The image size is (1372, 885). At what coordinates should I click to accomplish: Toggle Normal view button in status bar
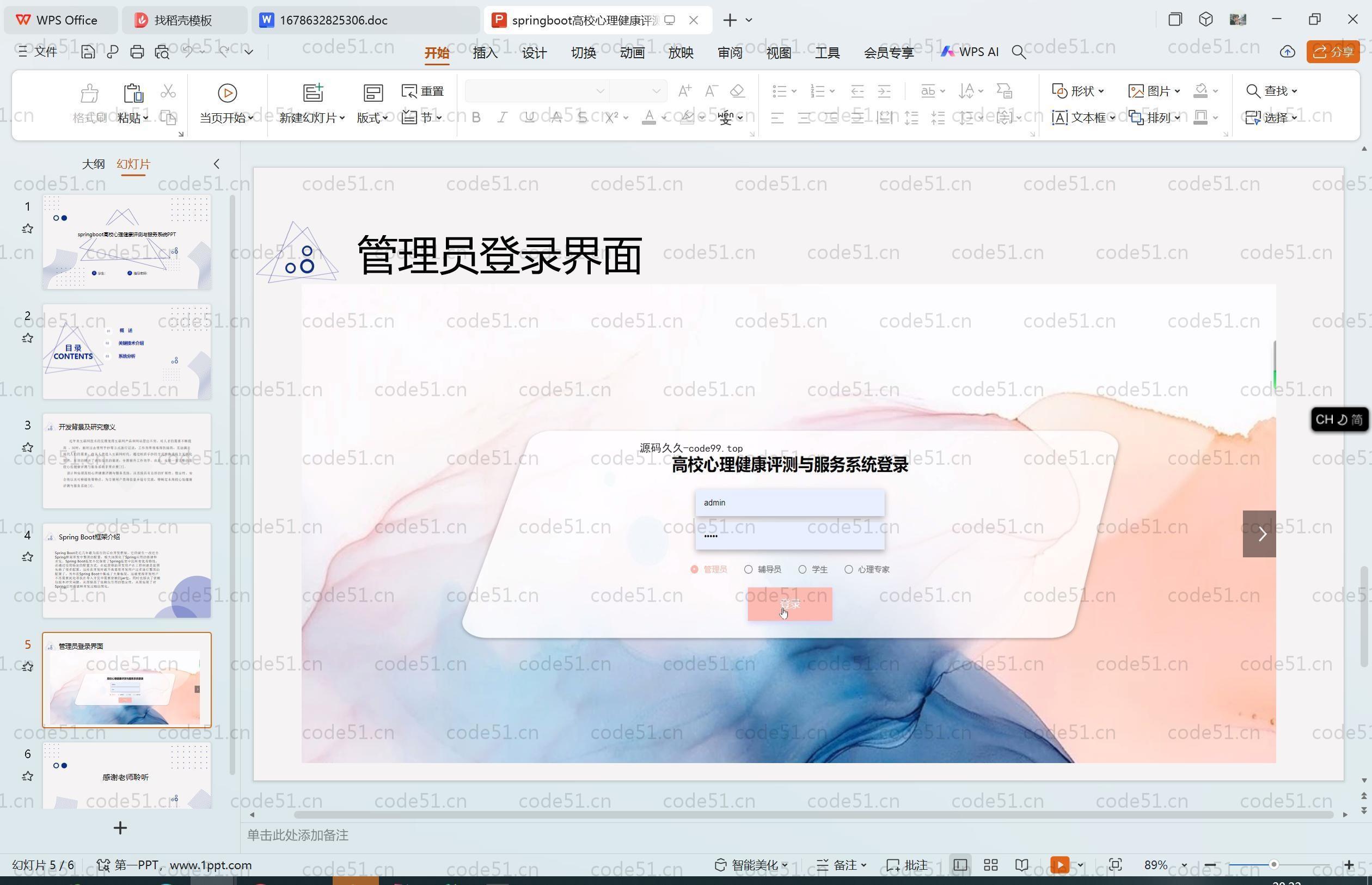point(960,865)
